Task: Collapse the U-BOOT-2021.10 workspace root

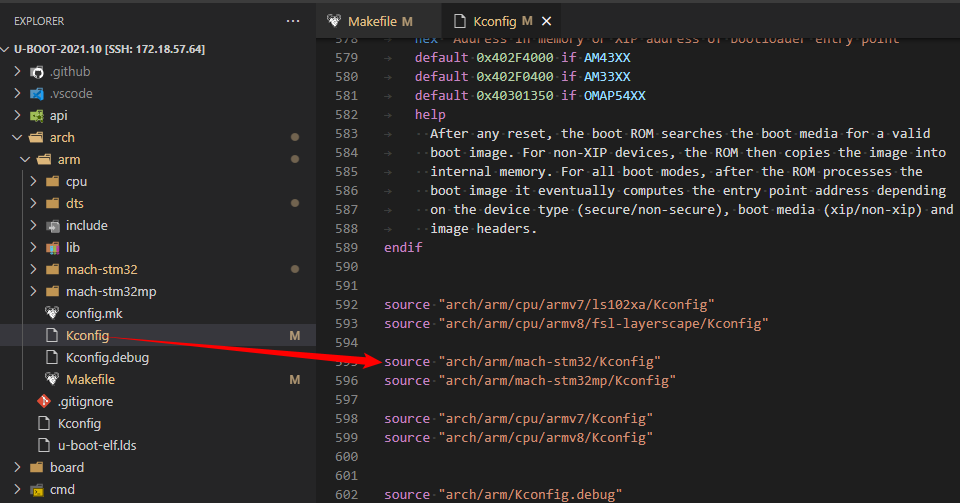Action: 6,49
